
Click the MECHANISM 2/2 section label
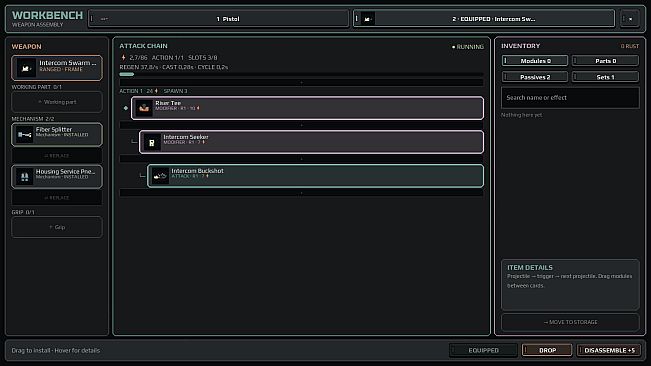33,119
